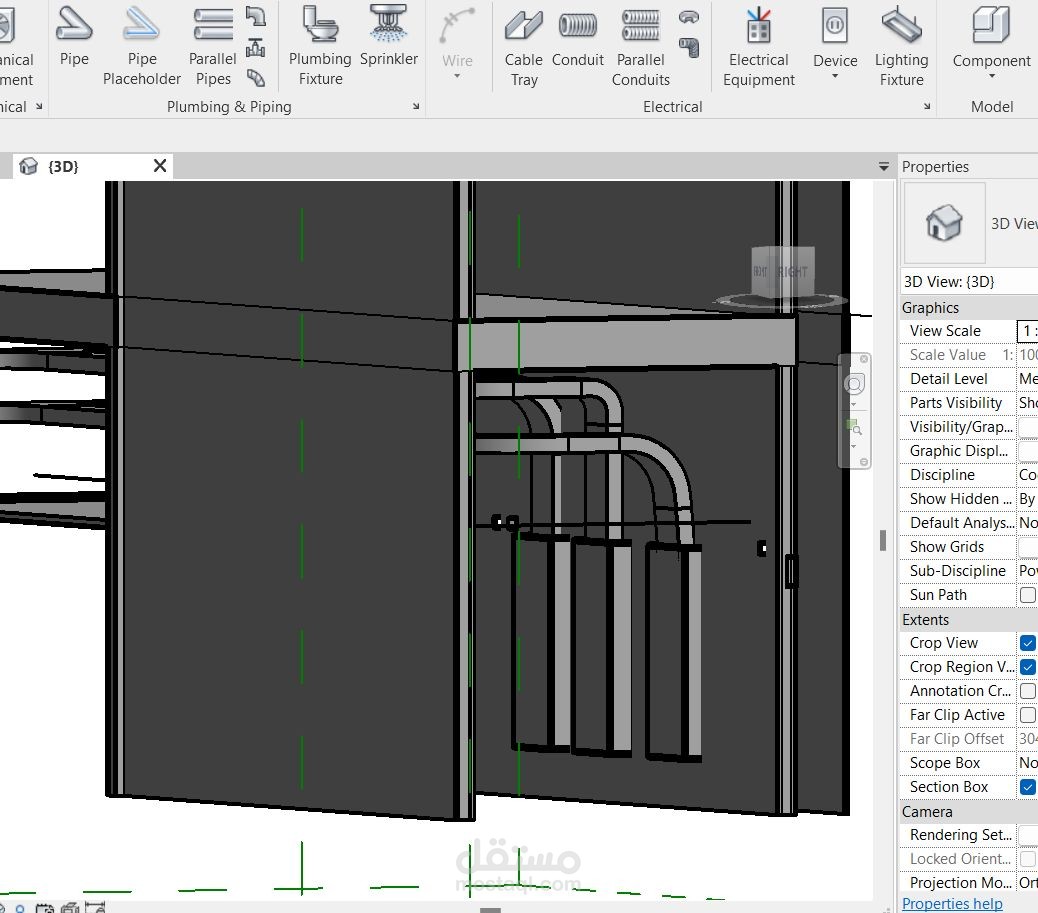Image resolution: width=1038 pixels, height=913 pixels.
Task: Click the Show Grids edit button
Action: pos(1027,547)
